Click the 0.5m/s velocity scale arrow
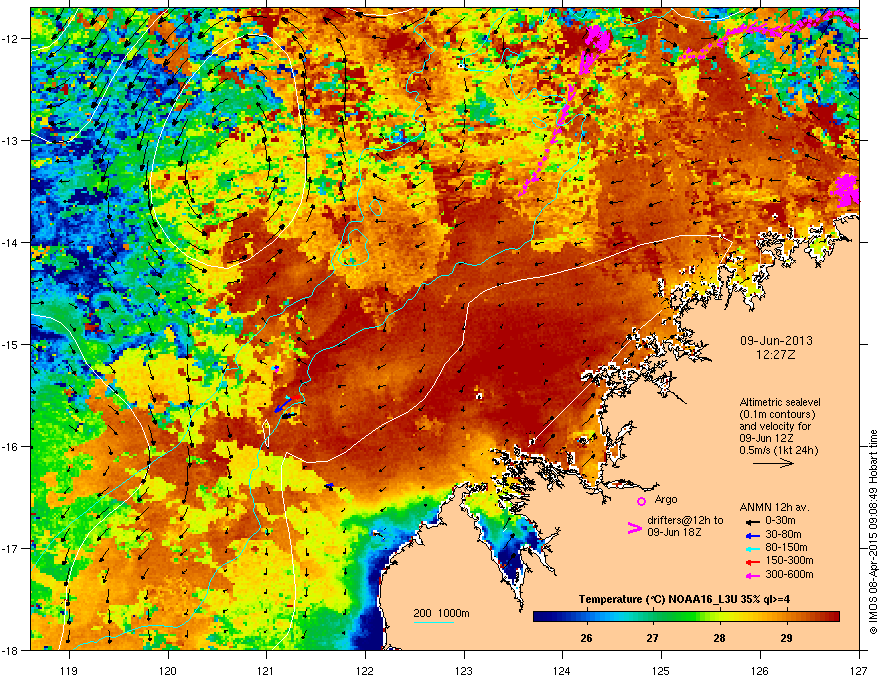This screenshot has width=880, height=680. click(x=773, y=463)
